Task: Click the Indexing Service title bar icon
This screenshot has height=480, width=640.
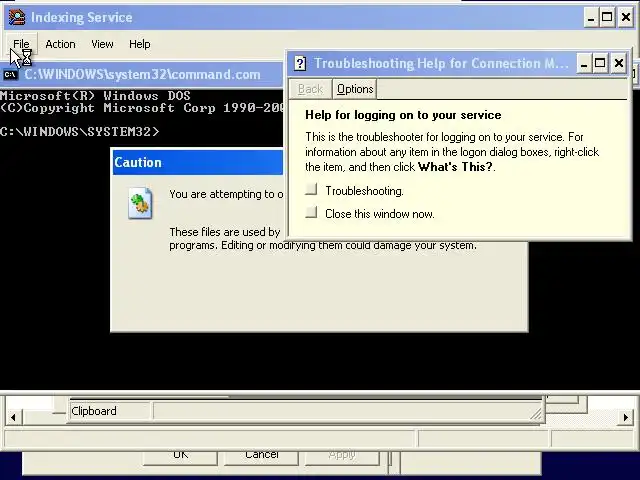Action: point(17,17)
